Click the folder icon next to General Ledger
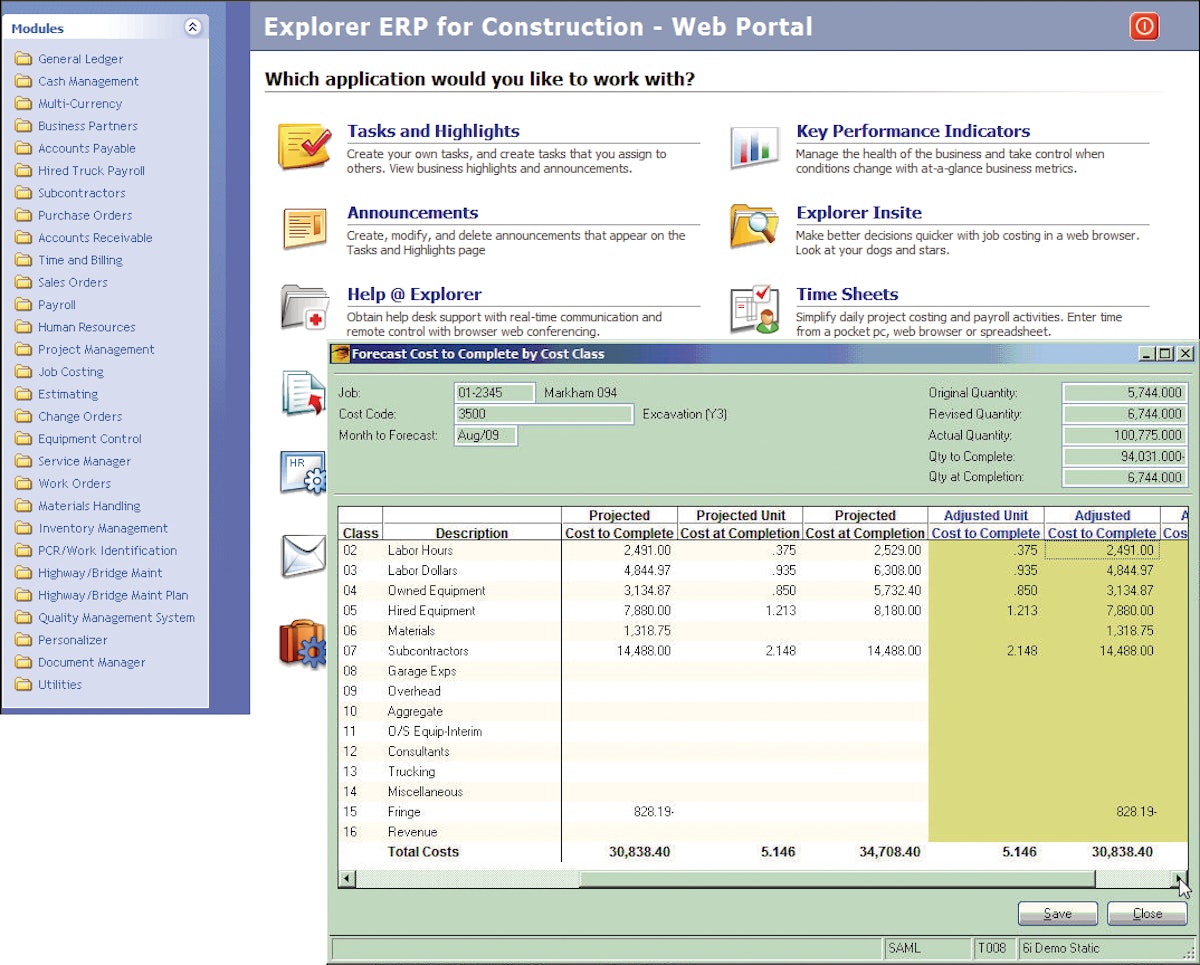The height and width of the screenshot is (965, 1200). tap(25, 59)
